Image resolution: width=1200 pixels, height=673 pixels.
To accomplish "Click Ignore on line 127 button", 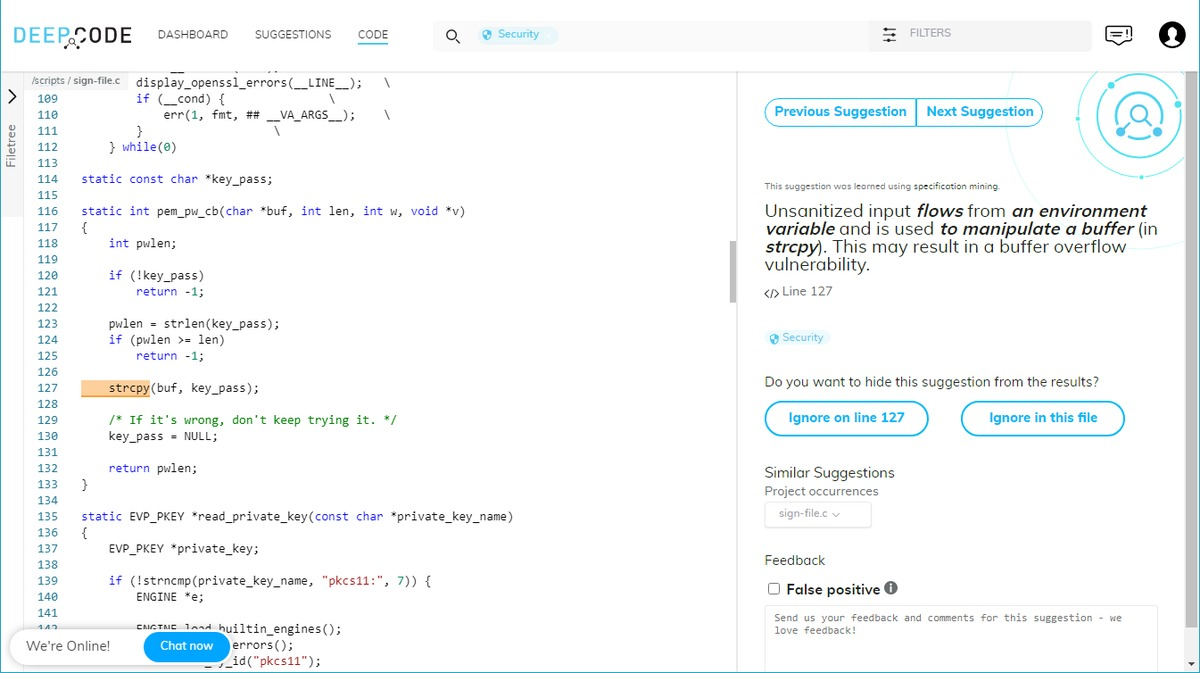I will tap(846, 418).
